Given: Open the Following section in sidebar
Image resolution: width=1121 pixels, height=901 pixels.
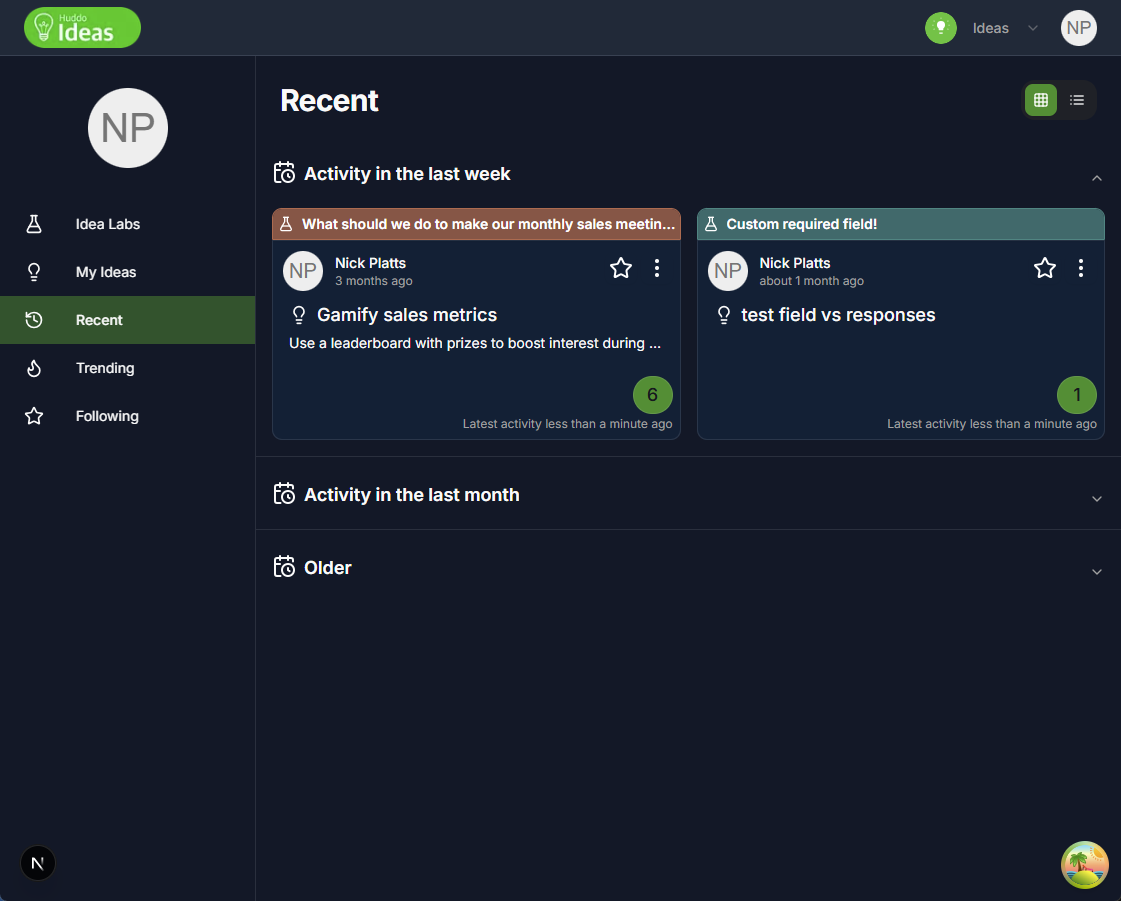Looking at the screenshot, I should tap(127, 415).
